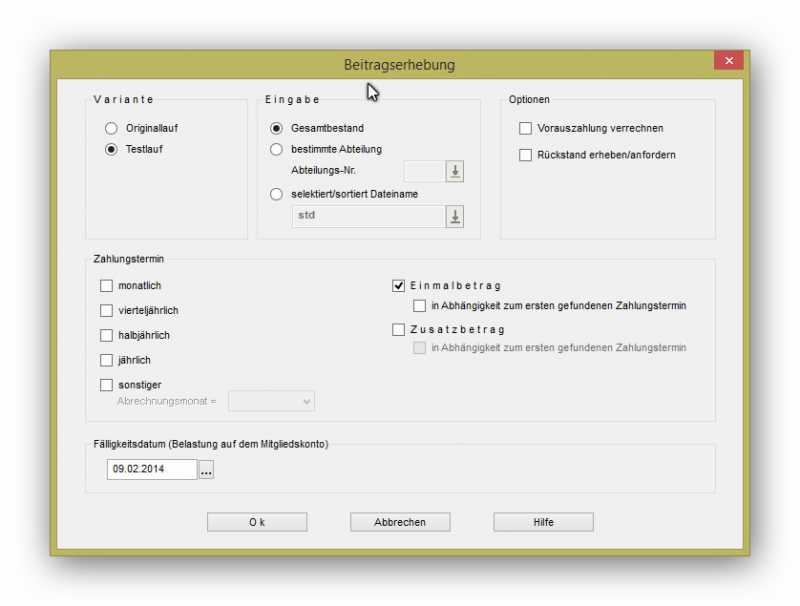Click the lookup arrow beside Abteilungs-Nr. field

tap(455, 171)
